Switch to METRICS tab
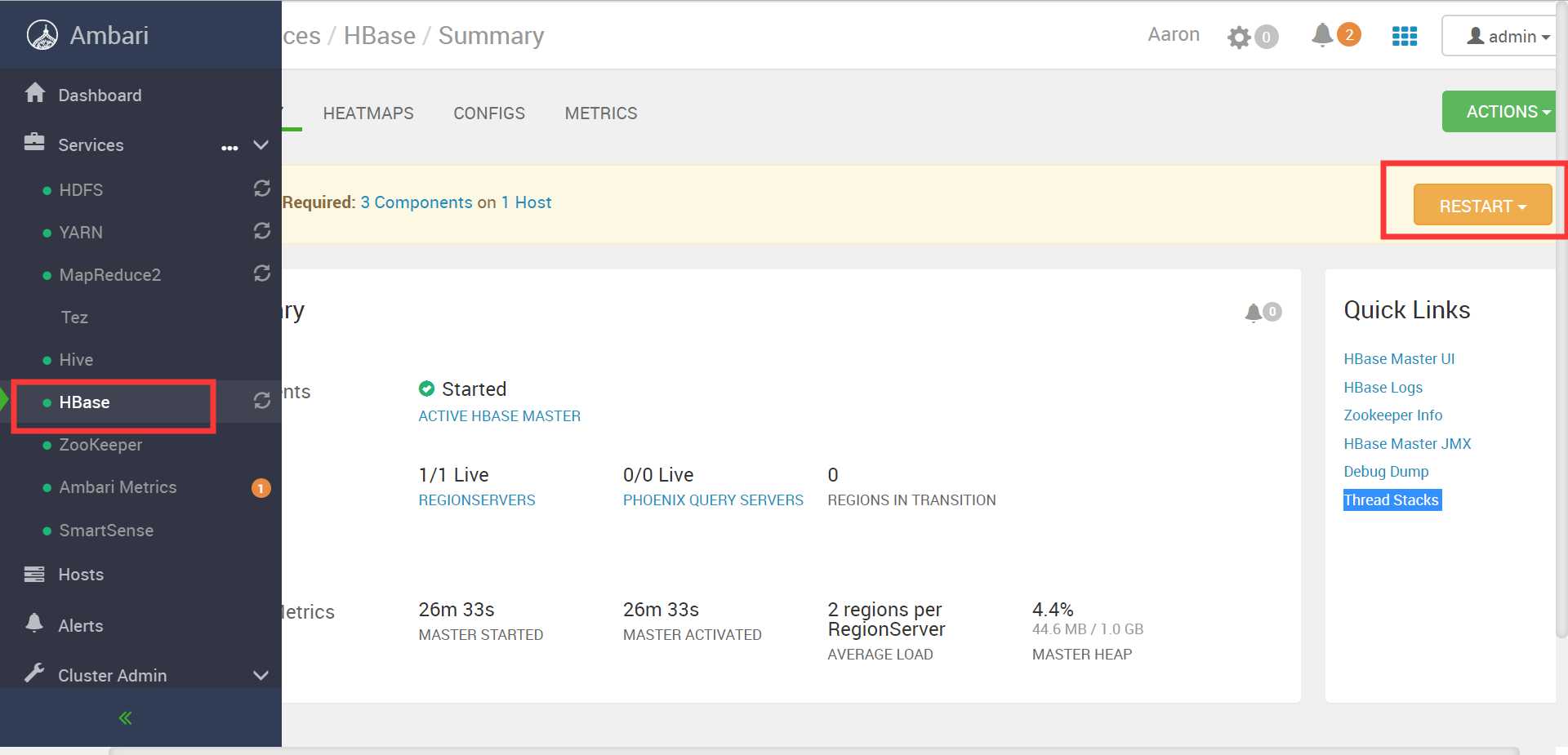Viewport: 1568px width, 755px height. (x=601, y=113)
